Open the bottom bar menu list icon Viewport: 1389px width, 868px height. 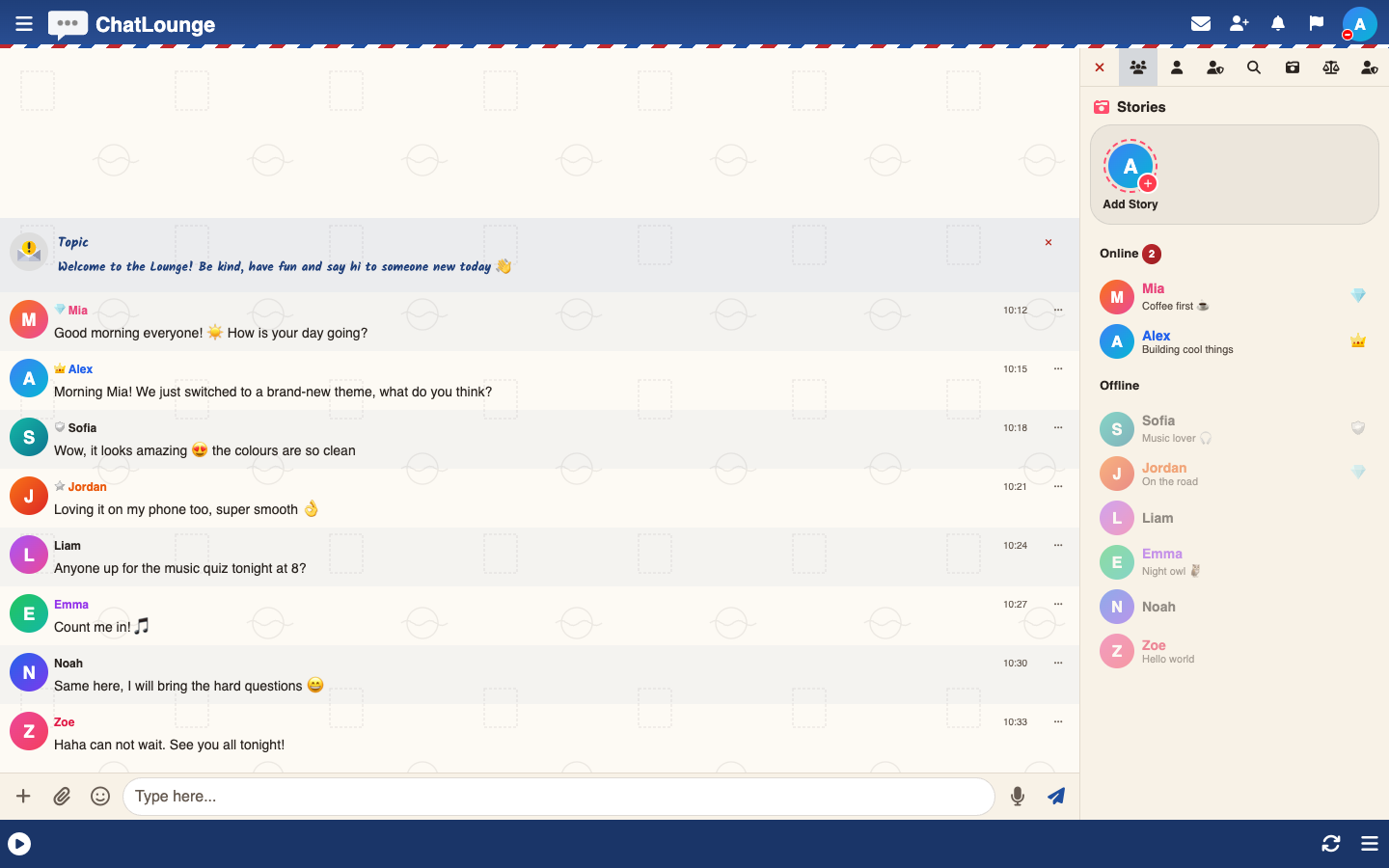pyautogui.click(x=1370, y=844)
